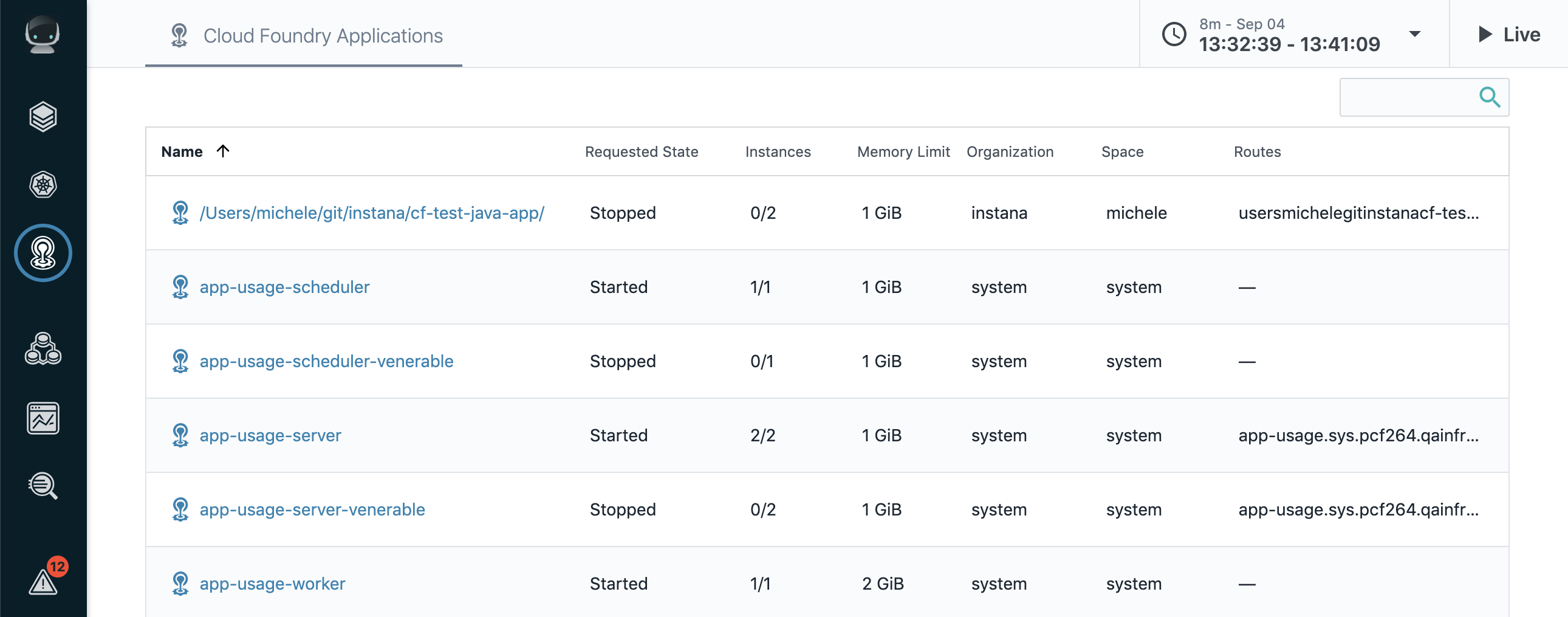The width and height of the screenshot is (1568, 617).
Task: Click the icon beside app-usage-scheduler
Action: click(x=180, y=287)
